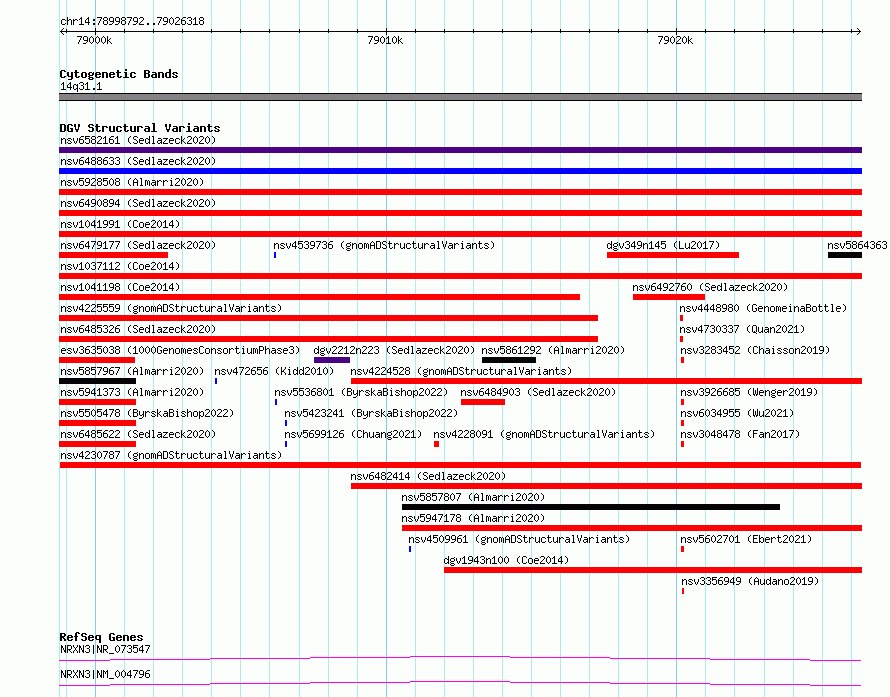Click nsv6490894 (Sedlazeck2020) label

tap(138, 203)
